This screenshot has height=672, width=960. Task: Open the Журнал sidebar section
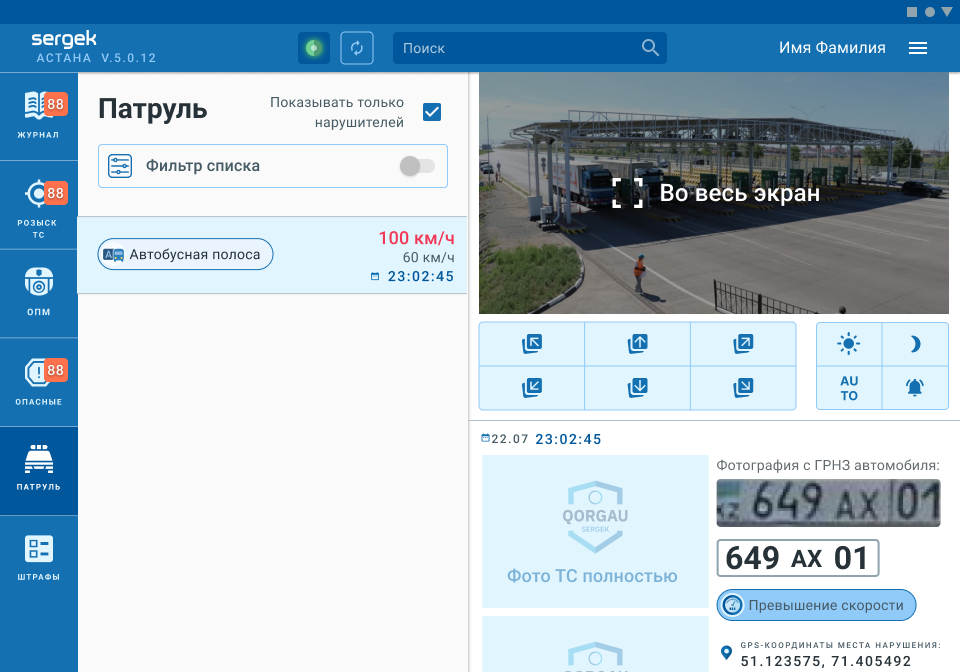[x=39, y=115]
